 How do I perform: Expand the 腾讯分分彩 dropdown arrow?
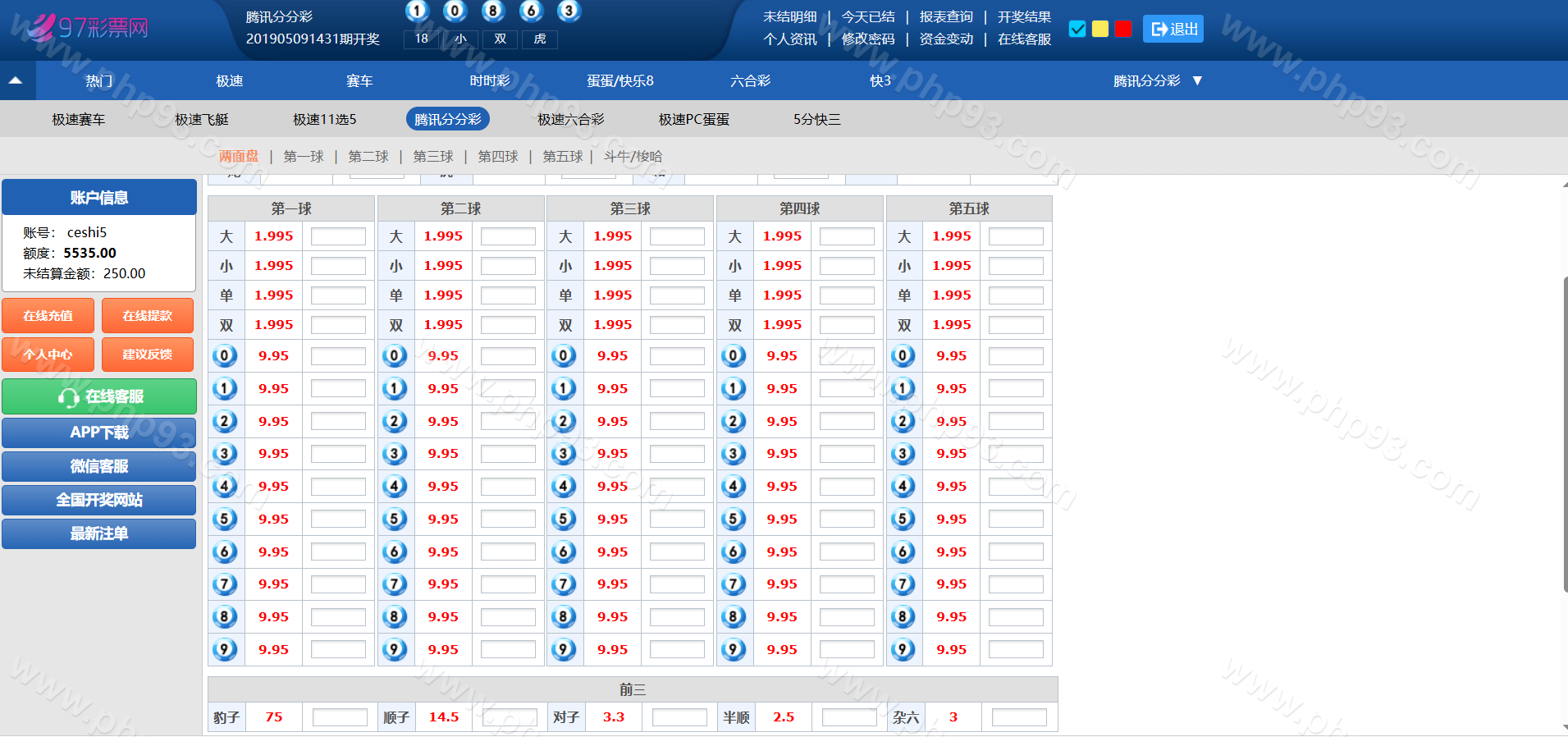1197,80
